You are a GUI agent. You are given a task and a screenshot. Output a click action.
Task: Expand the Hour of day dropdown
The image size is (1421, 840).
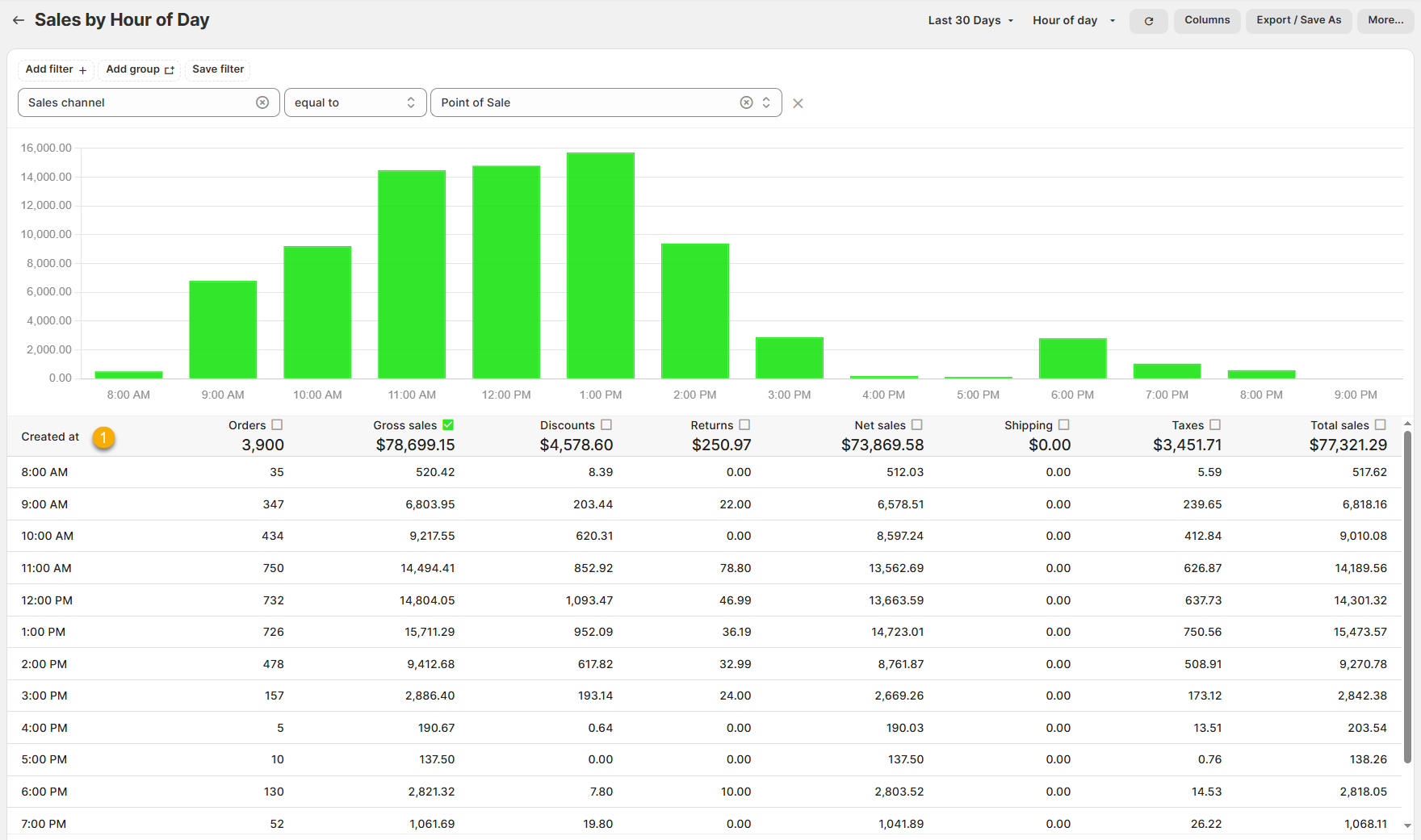(x=1073, y=20)
